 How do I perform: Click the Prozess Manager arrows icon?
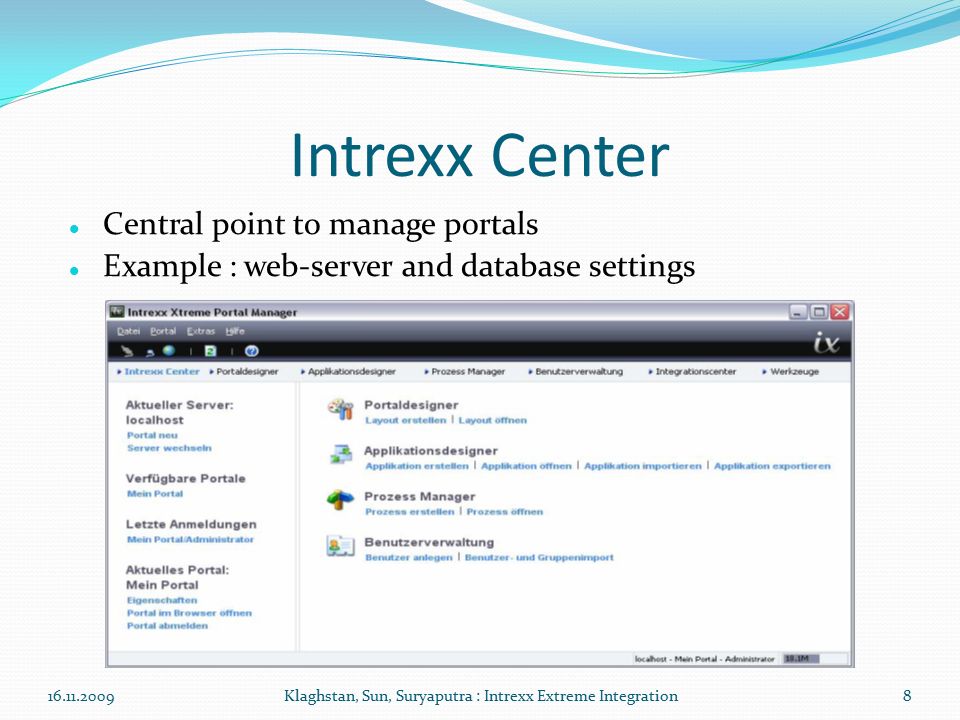[340, 500]
